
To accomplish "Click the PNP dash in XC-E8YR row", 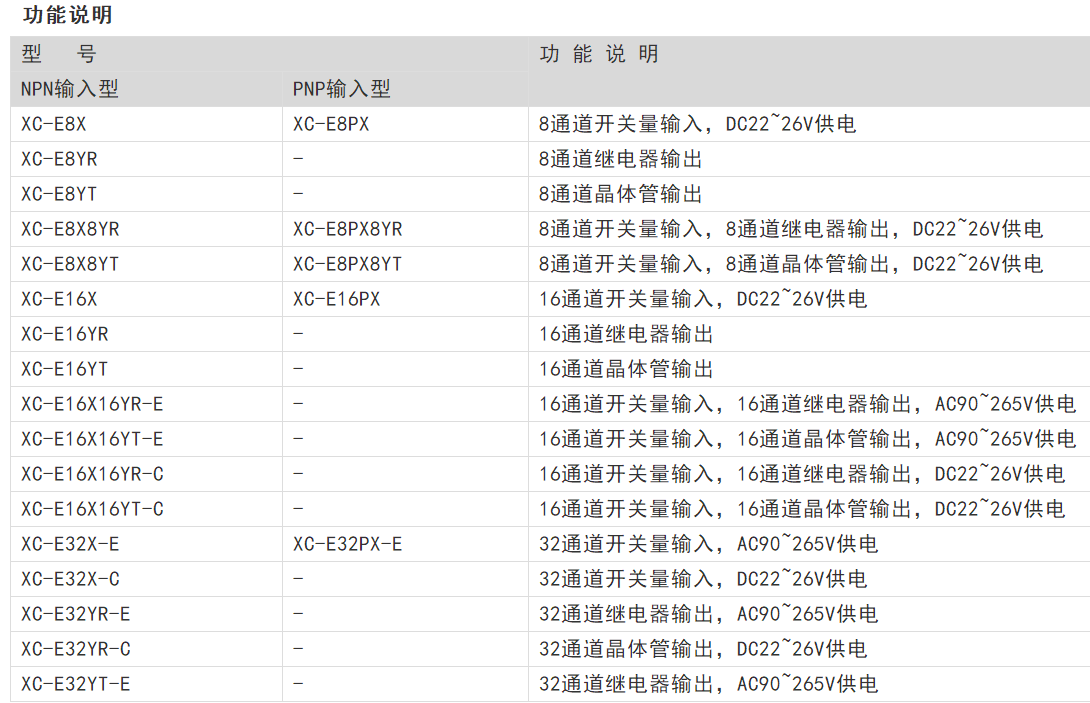I will (298, 159).
